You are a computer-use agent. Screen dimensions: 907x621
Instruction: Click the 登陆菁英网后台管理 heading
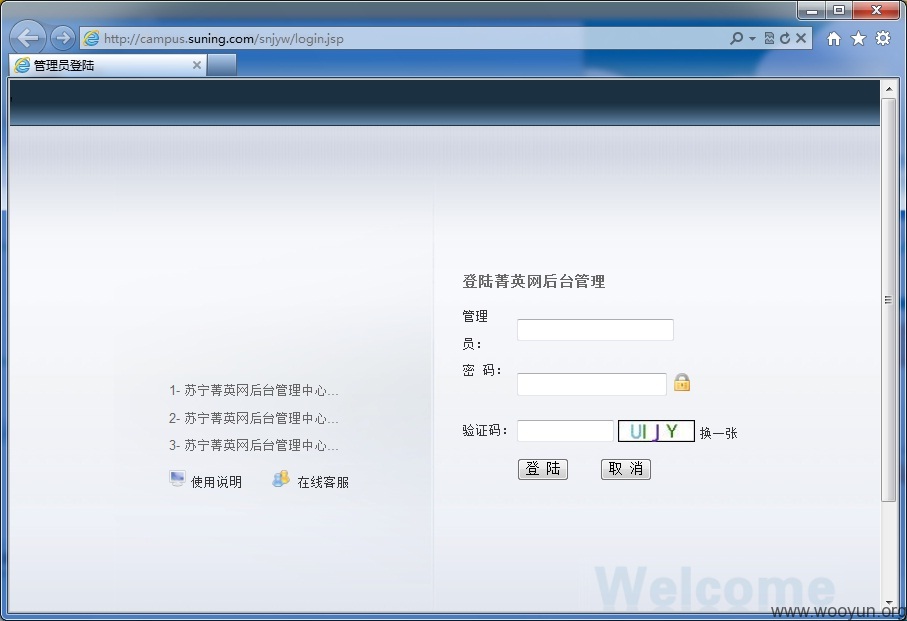pos(534,282)
